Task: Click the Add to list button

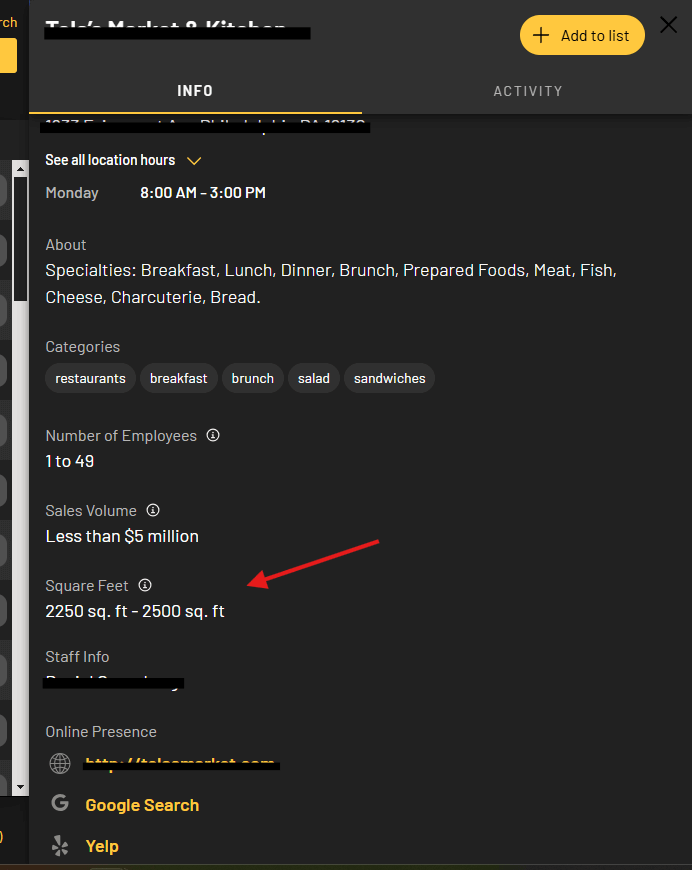Action: point(582,36)
